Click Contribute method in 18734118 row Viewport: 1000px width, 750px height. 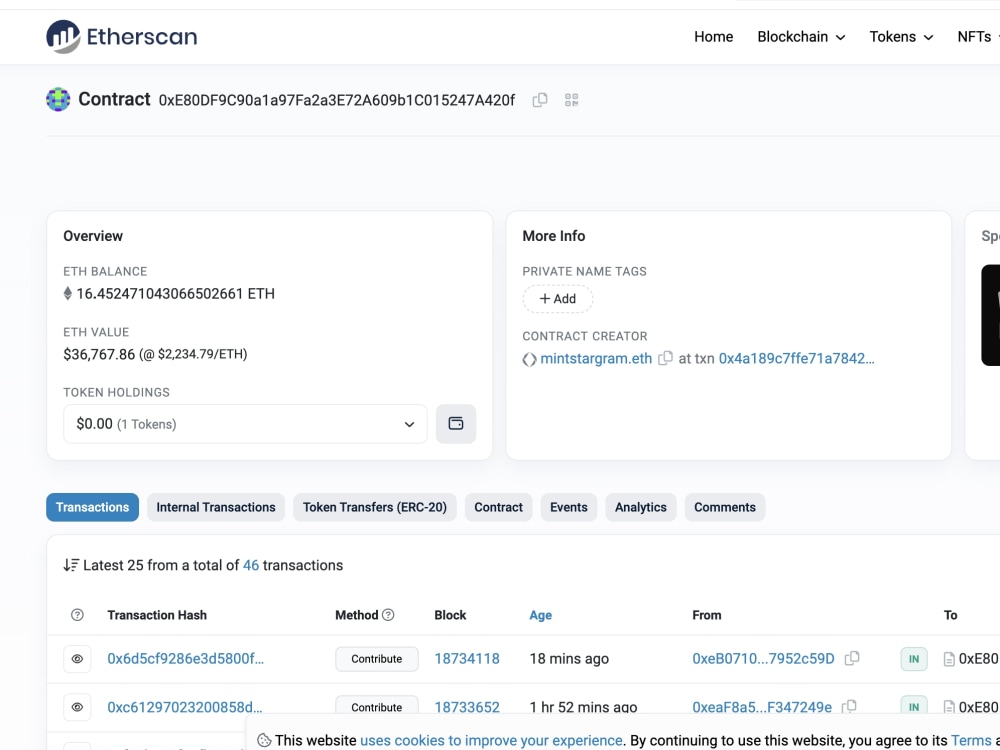click(x=376, y=659)
